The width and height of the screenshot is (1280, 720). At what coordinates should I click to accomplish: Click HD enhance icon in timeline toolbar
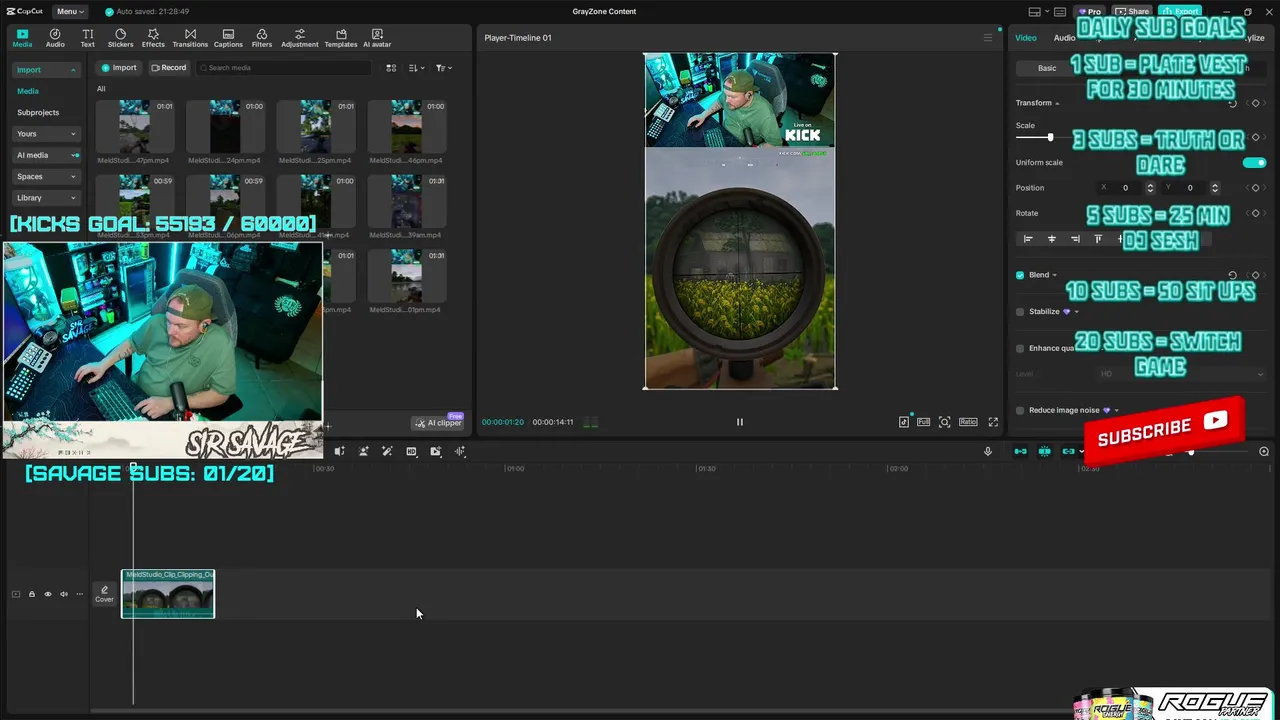[411, 451]
